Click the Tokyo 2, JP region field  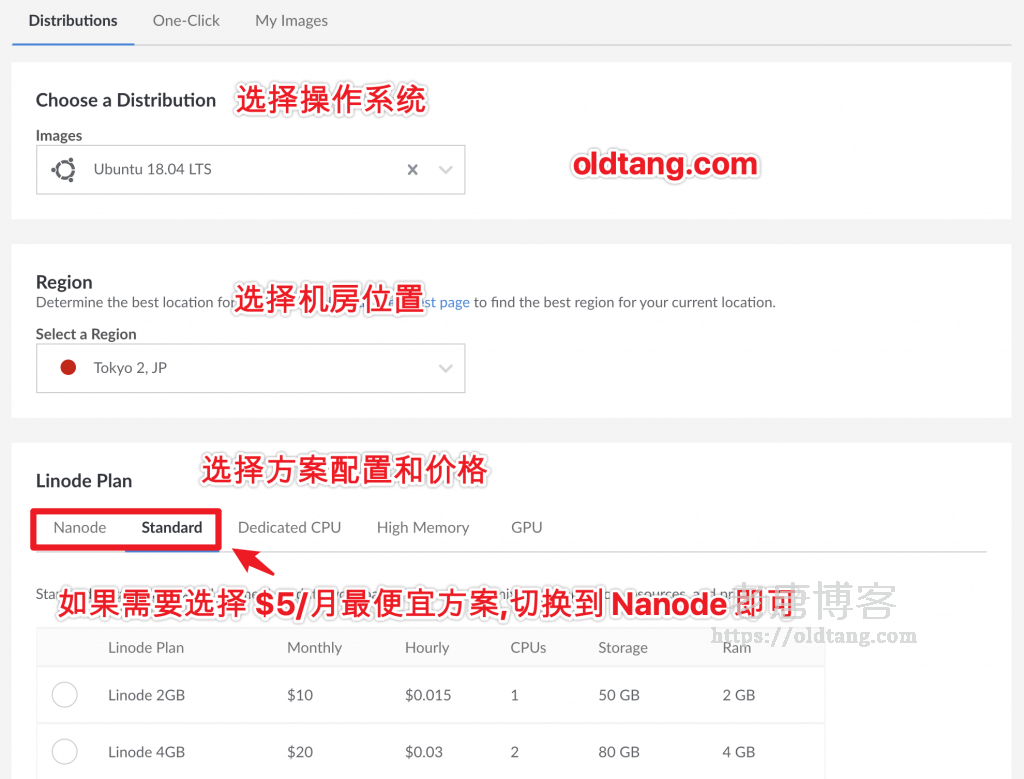(251, 368)
